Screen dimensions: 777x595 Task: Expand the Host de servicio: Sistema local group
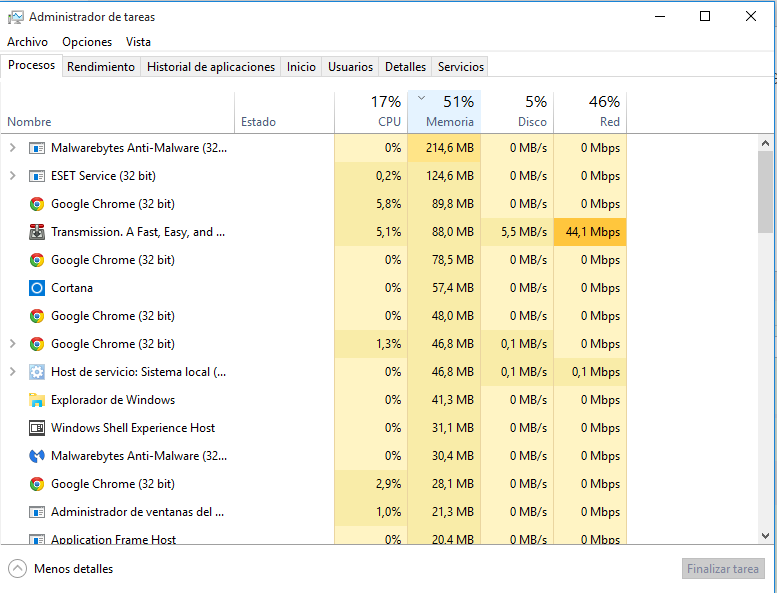[x=12, y=372]
